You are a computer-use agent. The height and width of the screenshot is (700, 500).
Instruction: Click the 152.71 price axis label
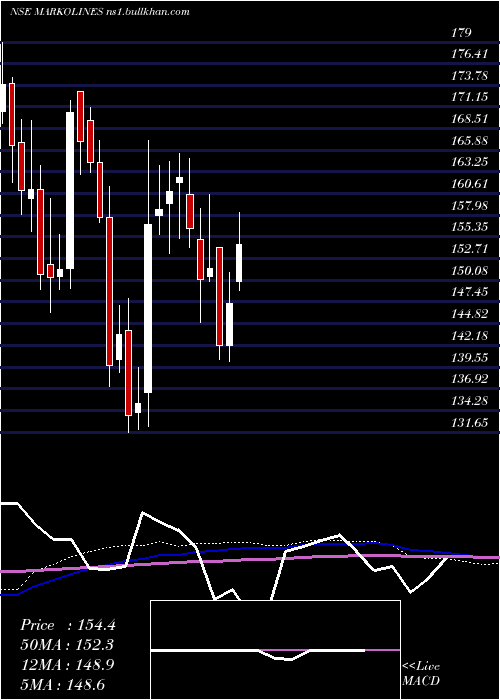coord(470,249)
